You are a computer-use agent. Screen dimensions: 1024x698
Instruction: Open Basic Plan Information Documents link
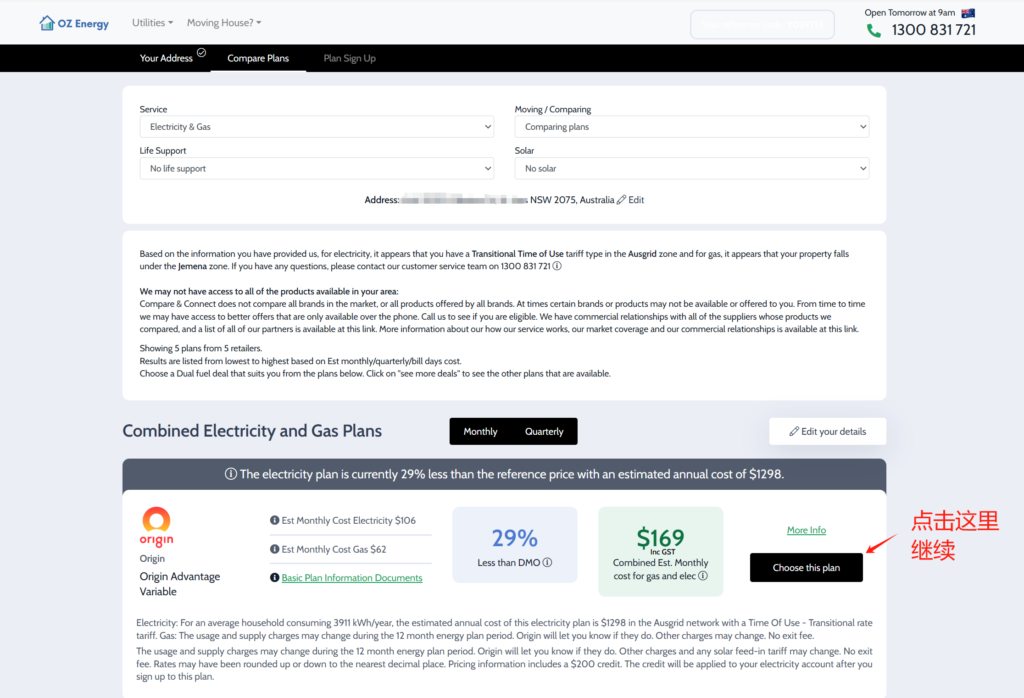[x=352, y=578]
